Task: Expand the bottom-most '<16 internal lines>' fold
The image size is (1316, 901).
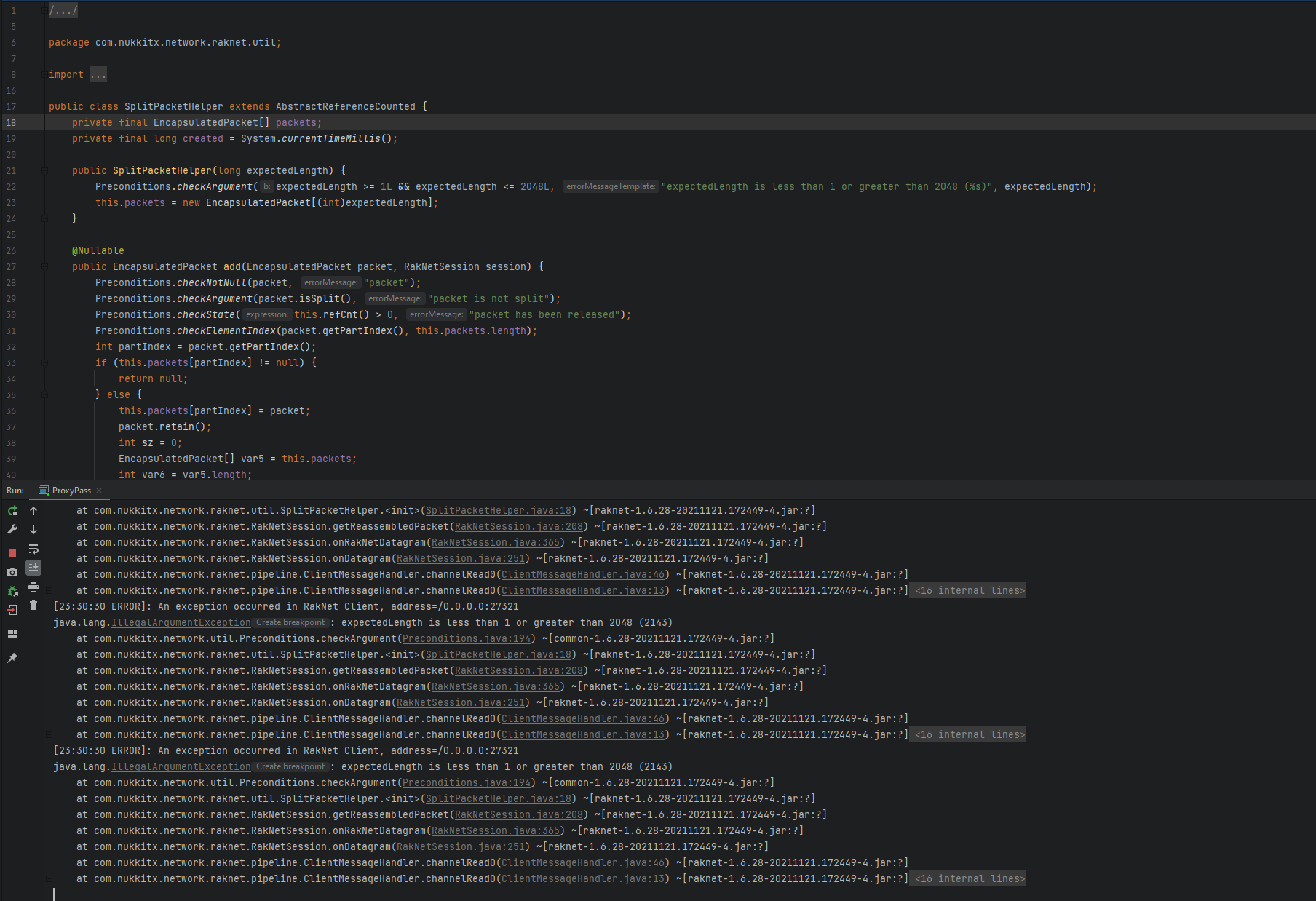Action: pos(970,878)
